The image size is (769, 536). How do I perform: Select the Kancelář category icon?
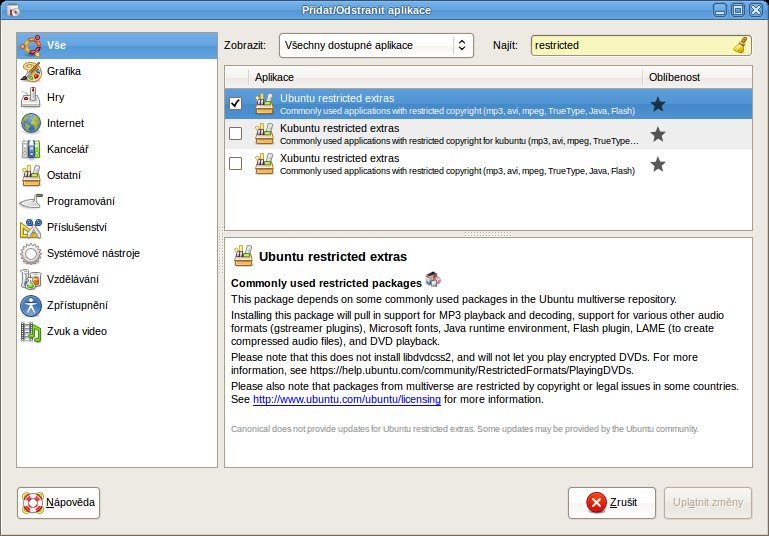pos(31,150)
